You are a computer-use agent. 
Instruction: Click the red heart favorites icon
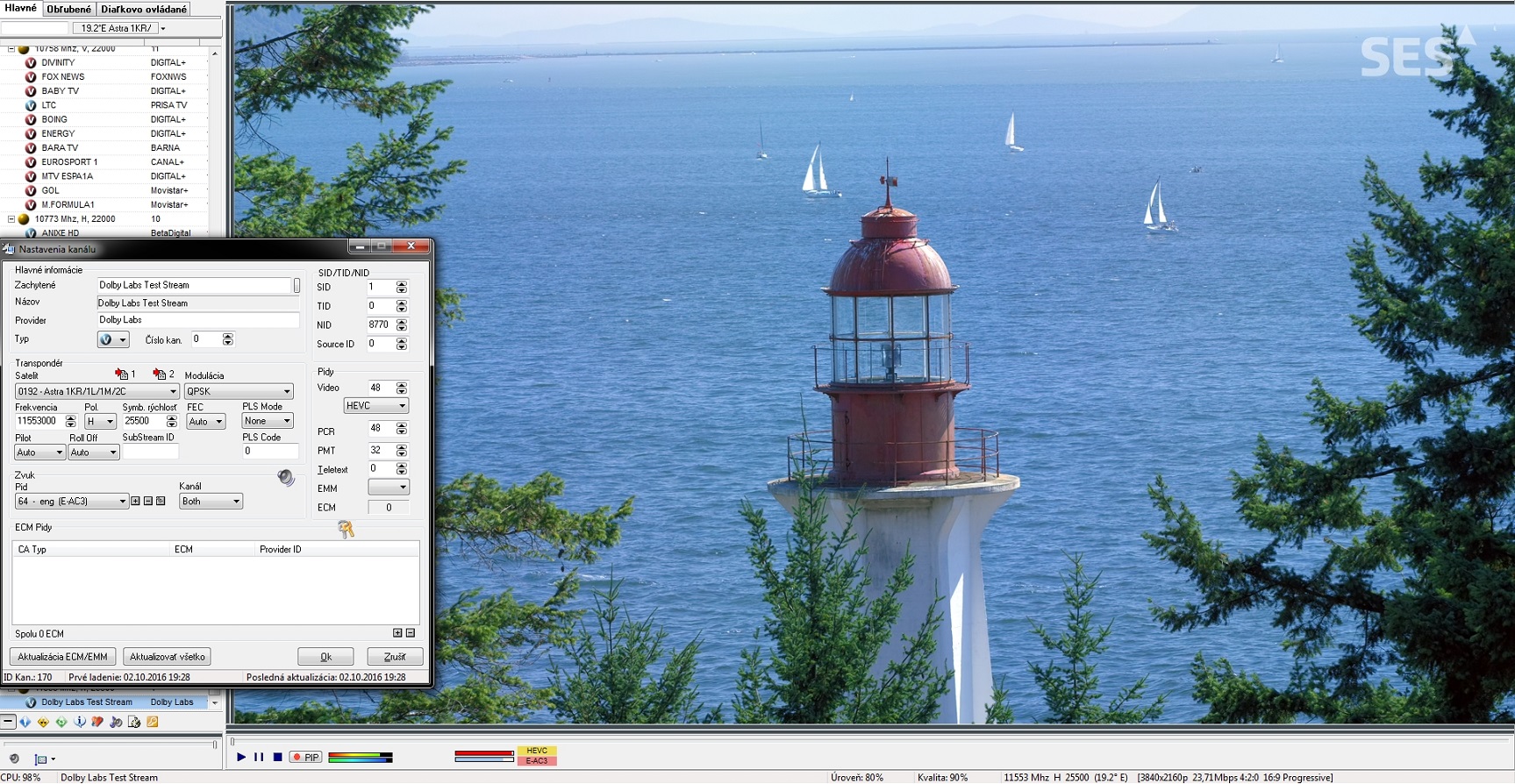pyautogui.click(x=97, y=722)
